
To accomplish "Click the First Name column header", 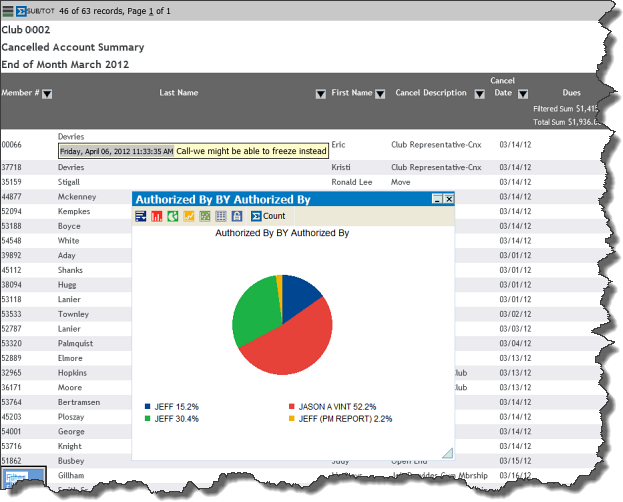I will click(x=352, y=93).
